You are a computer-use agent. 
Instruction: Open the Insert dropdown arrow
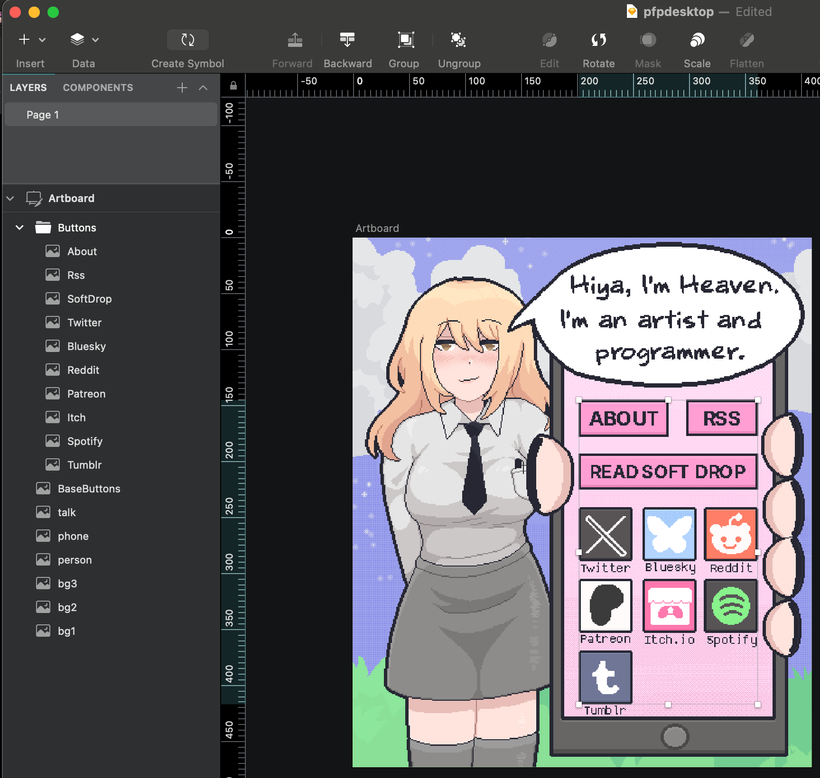point(42,40)
